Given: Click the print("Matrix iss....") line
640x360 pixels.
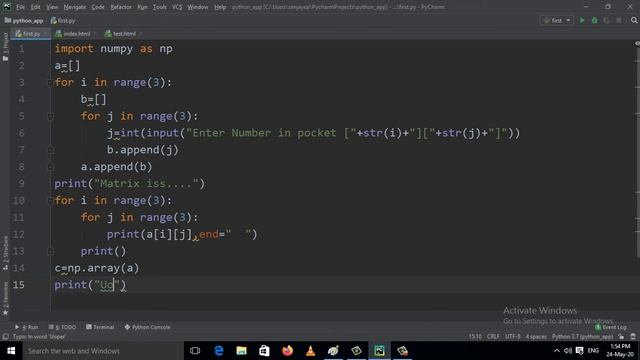Looking at the screenshot, I should 129,184.
